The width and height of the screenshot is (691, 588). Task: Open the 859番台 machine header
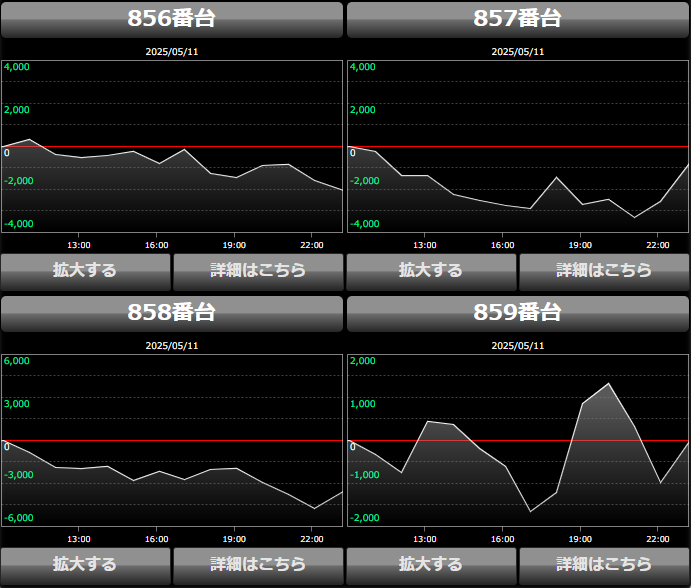[x=518, y=313]
